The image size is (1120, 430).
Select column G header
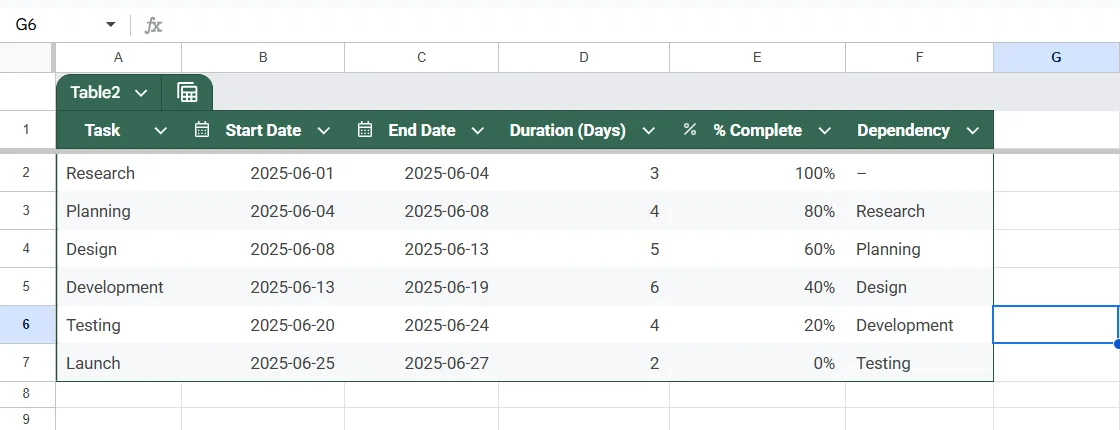pyautogui.click(x=1056, y=58)
